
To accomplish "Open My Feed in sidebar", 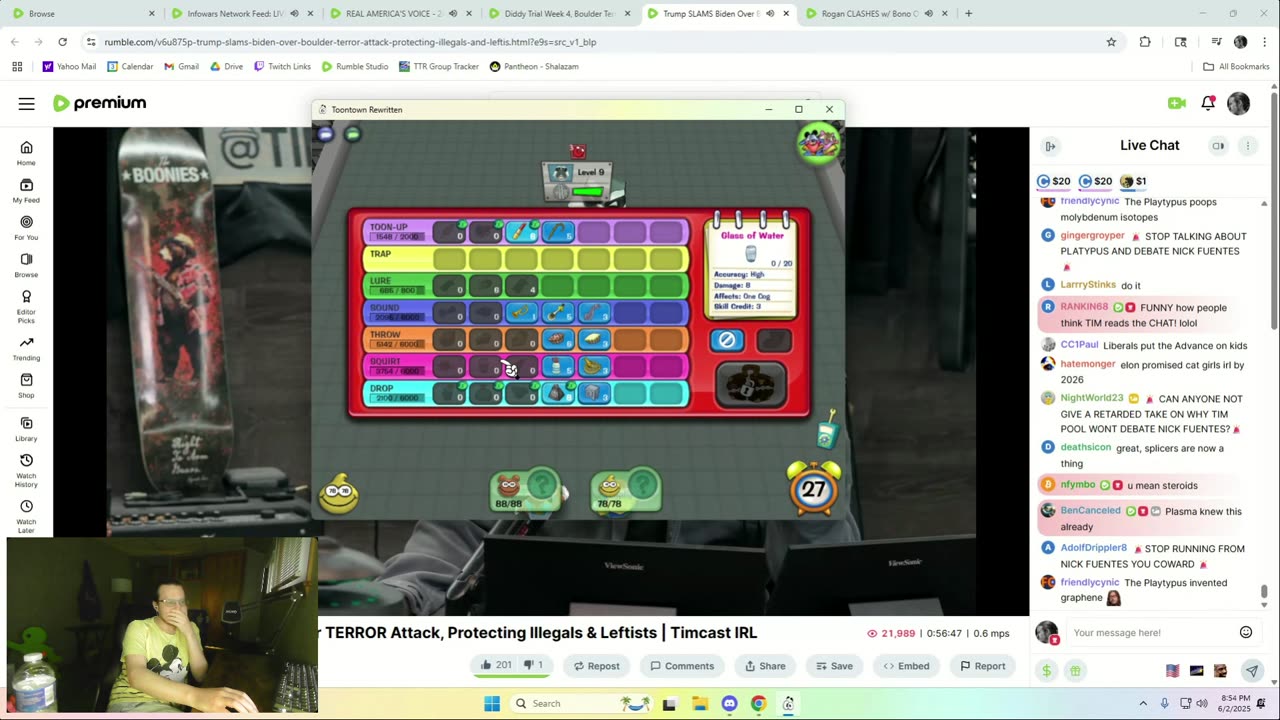I will tap(26, 190).
